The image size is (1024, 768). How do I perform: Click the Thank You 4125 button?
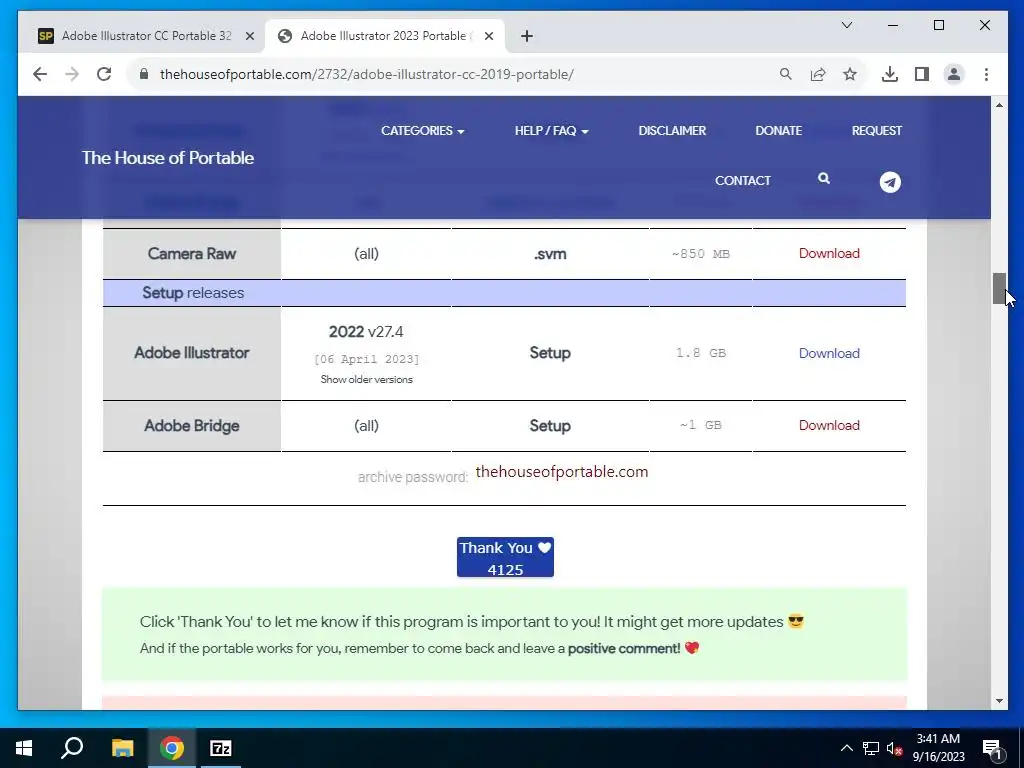pyautogui.click(x=505, y=557)
